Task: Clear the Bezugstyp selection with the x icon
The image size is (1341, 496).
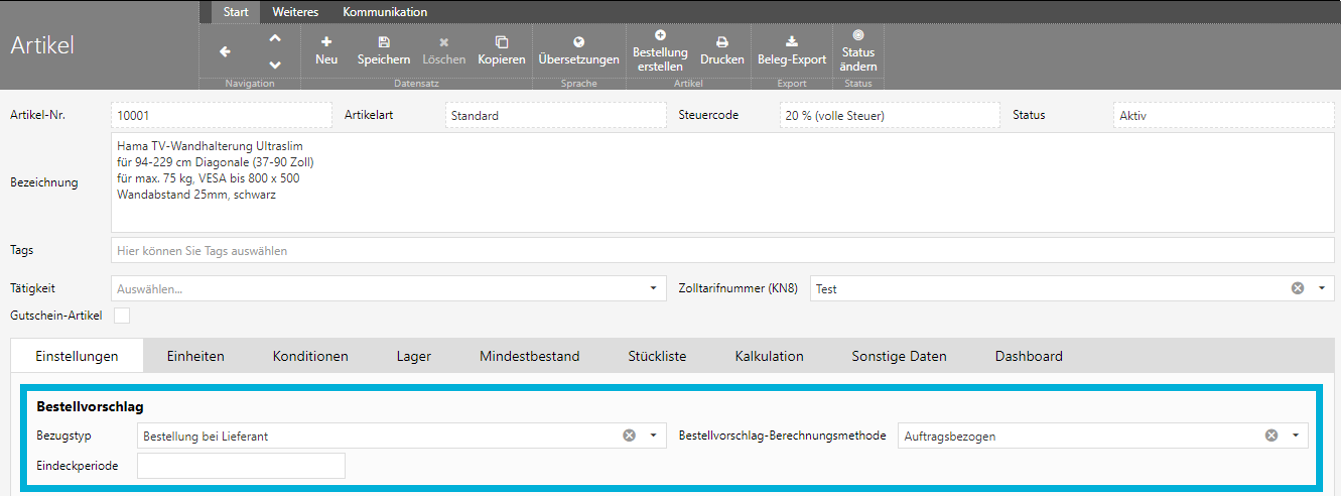Action: click(x=629, y=435)
